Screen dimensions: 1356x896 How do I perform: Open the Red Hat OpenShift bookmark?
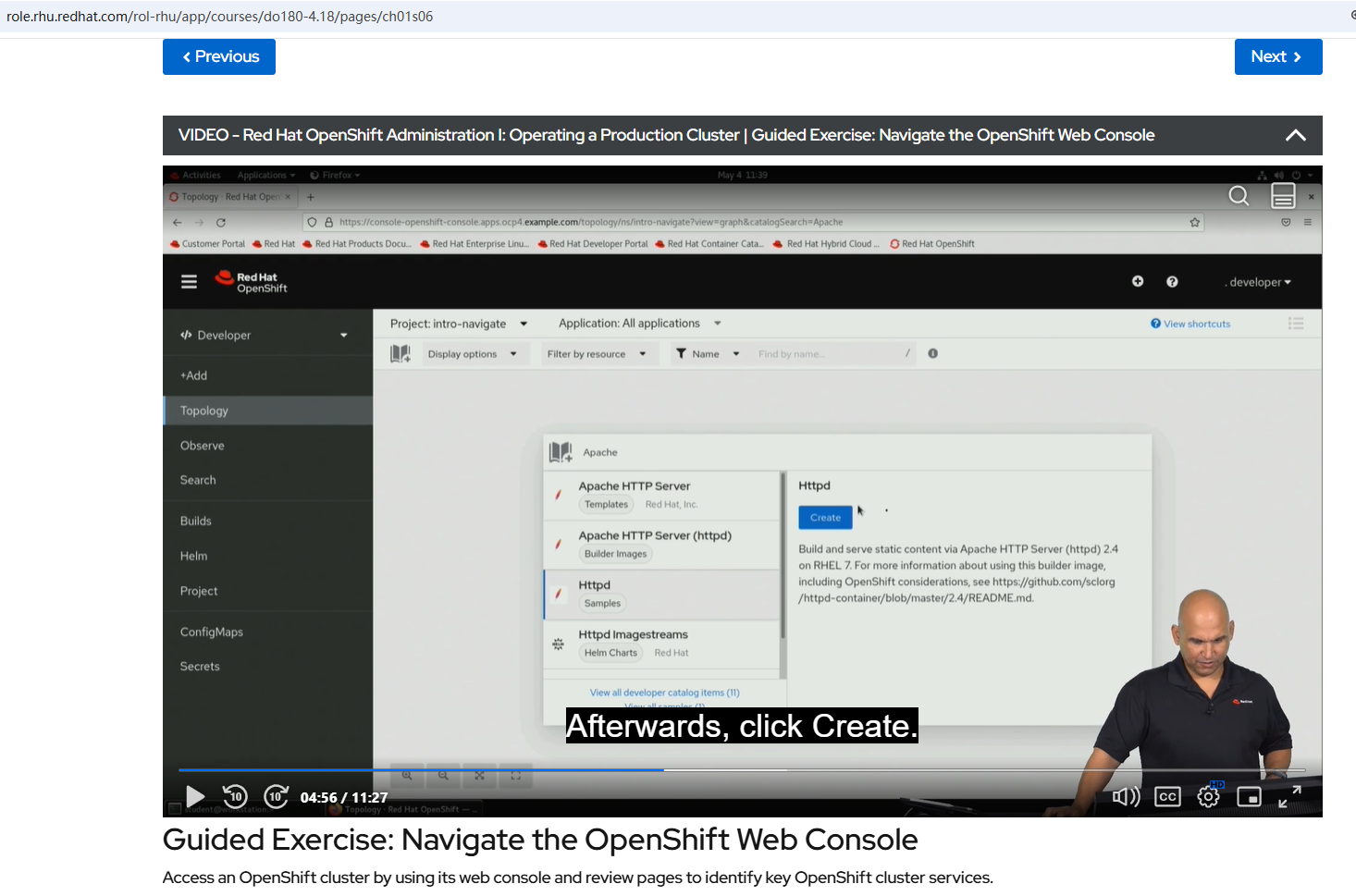tap(932, 244)
